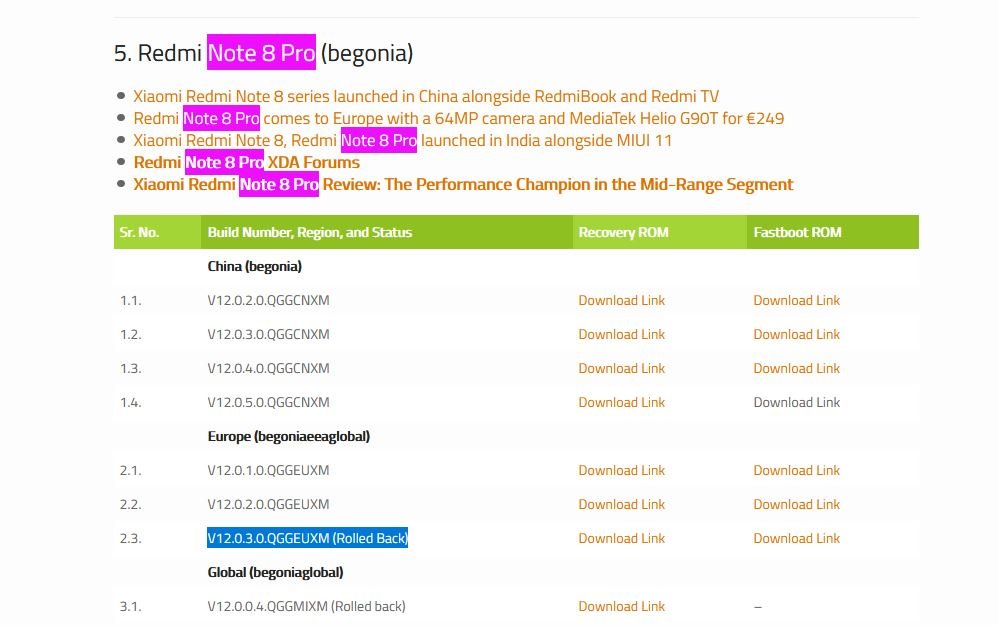Click build number V12.0.1.0.QGGEUXM
Viewport: 998px width, 625px height.
(269, 470)
